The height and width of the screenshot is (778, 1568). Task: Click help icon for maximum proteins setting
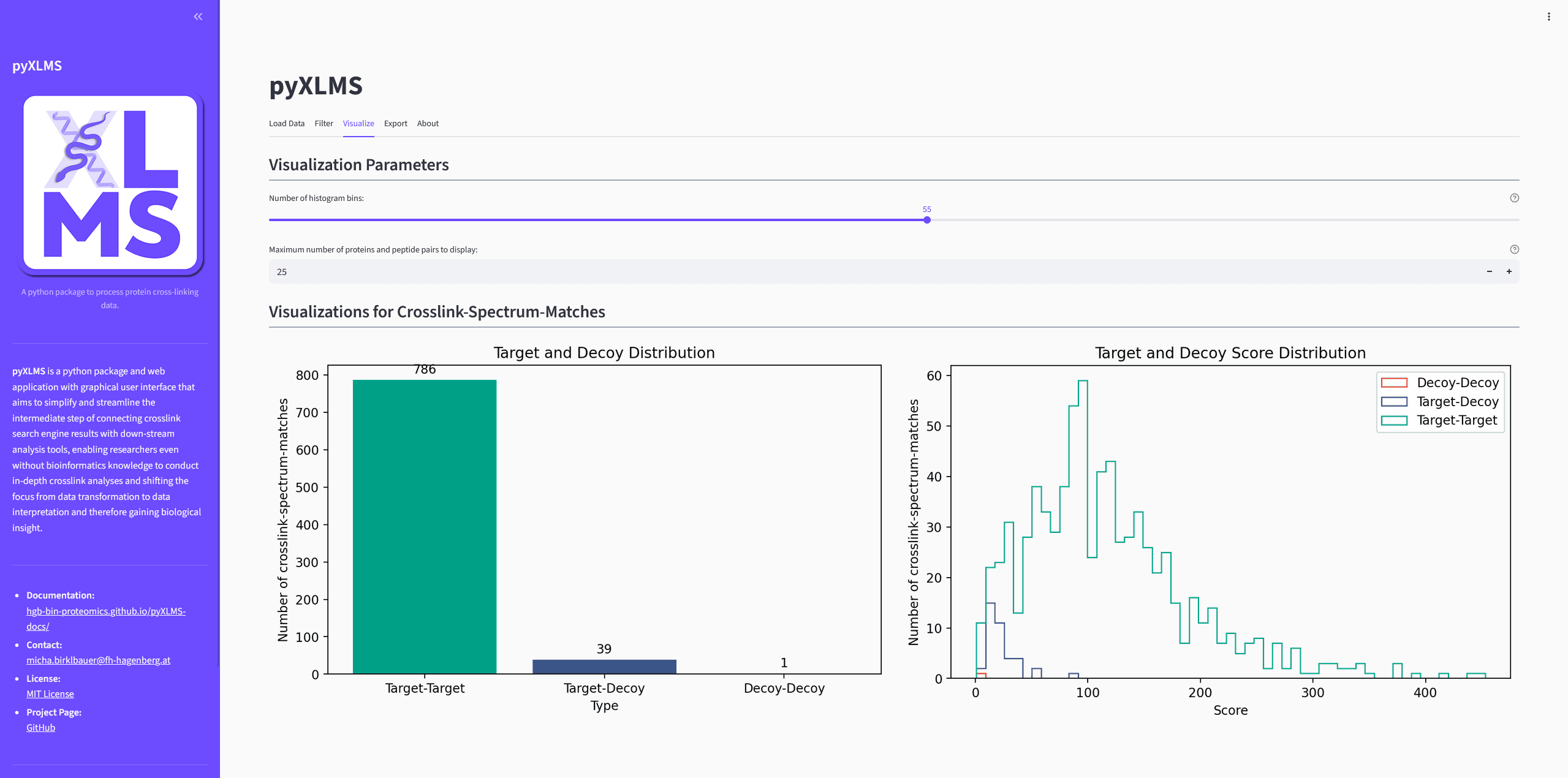pyautogui.click(x=1514, y=249)
